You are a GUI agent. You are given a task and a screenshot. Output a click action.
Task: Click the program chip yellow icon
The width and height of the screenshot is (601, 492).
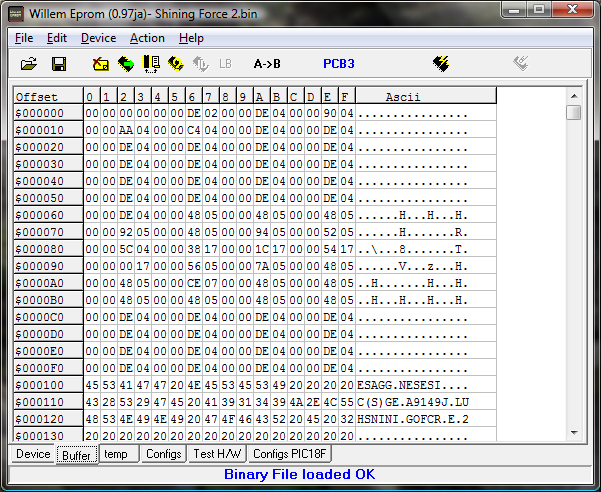click(x=176, y=64)
